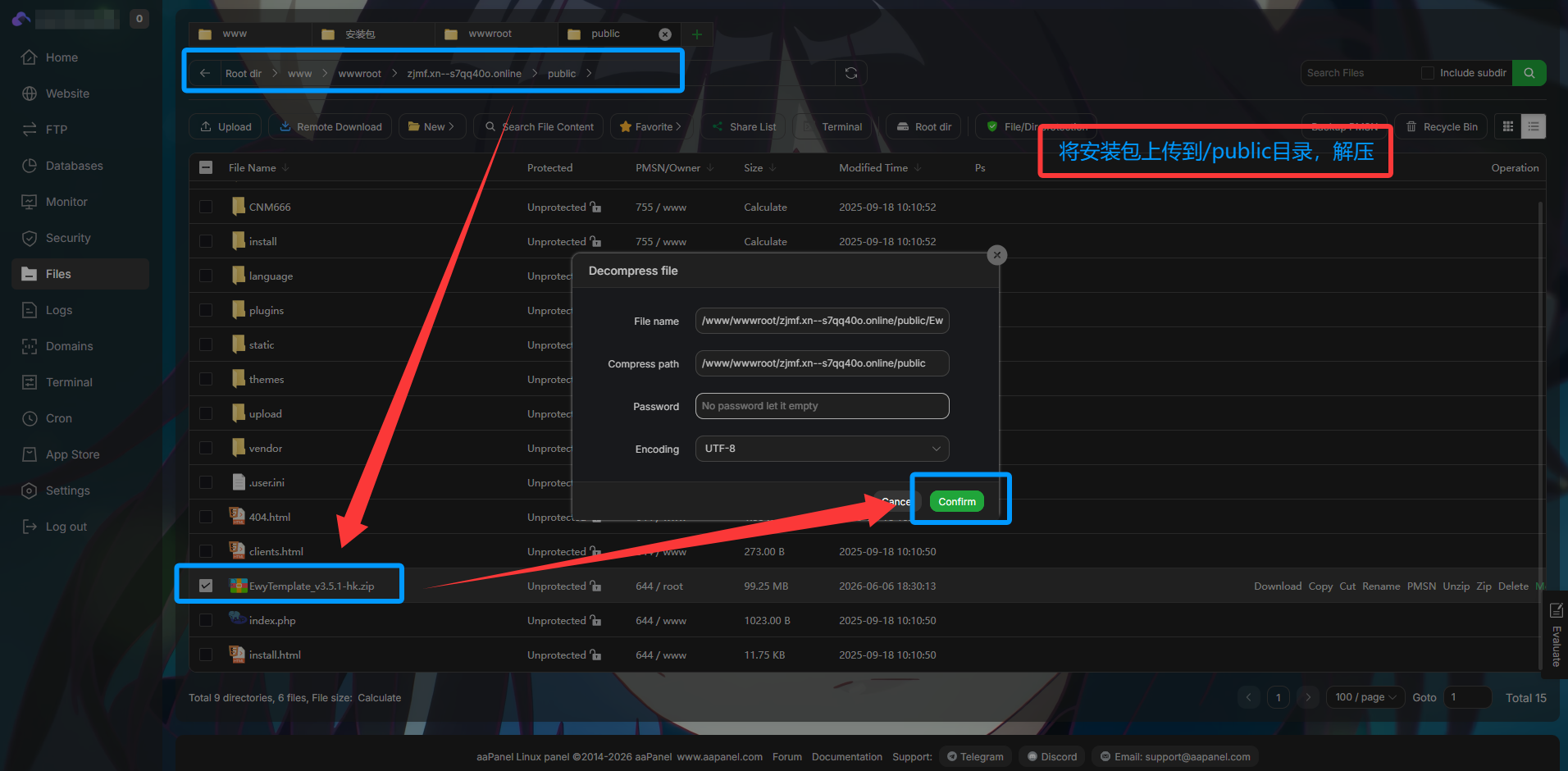1568x771 pixels.
Task: Sort by Size column
Action: [759, 167]
